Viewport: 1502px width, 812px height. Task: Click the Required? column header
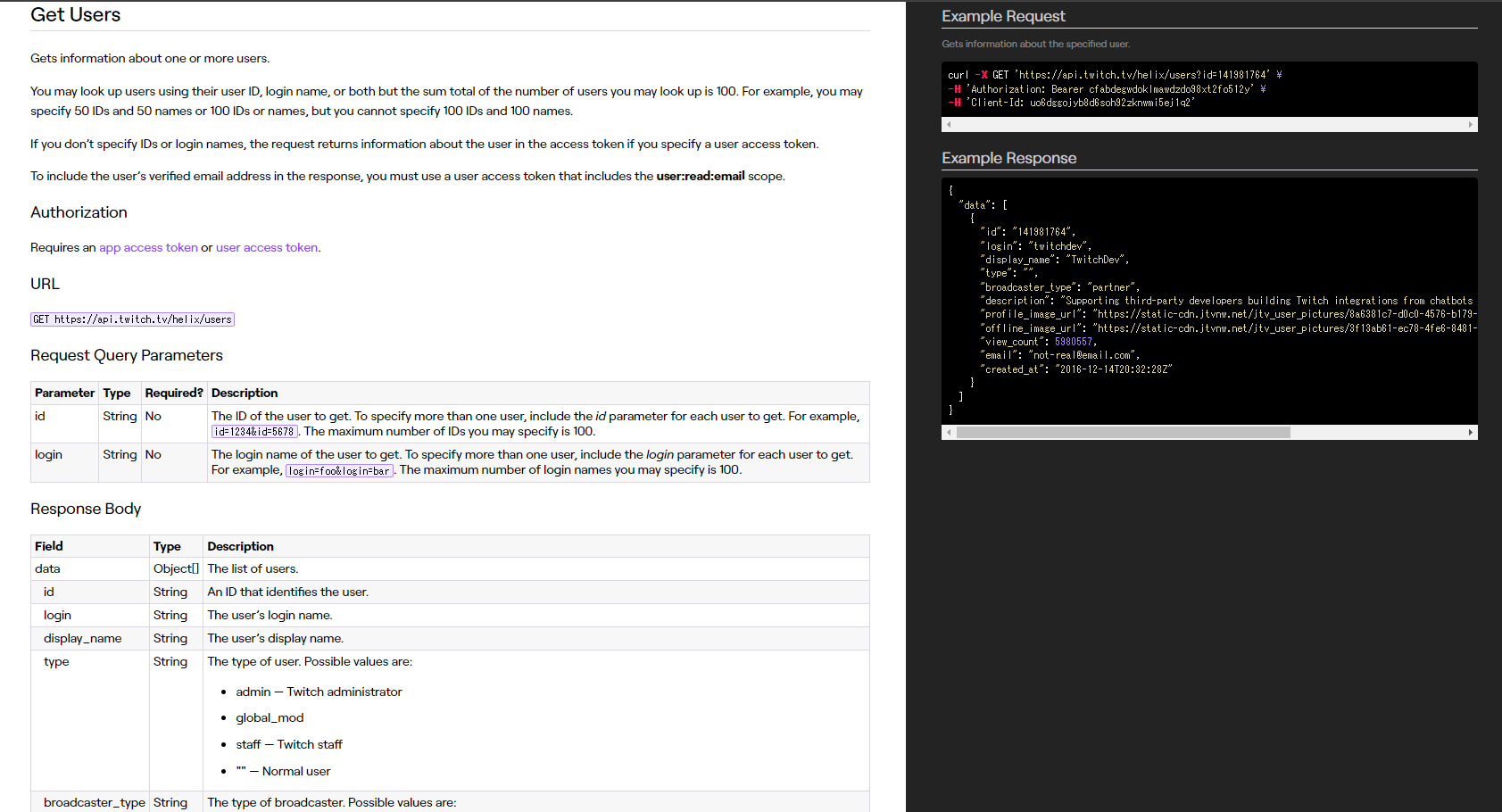point(174,393)
